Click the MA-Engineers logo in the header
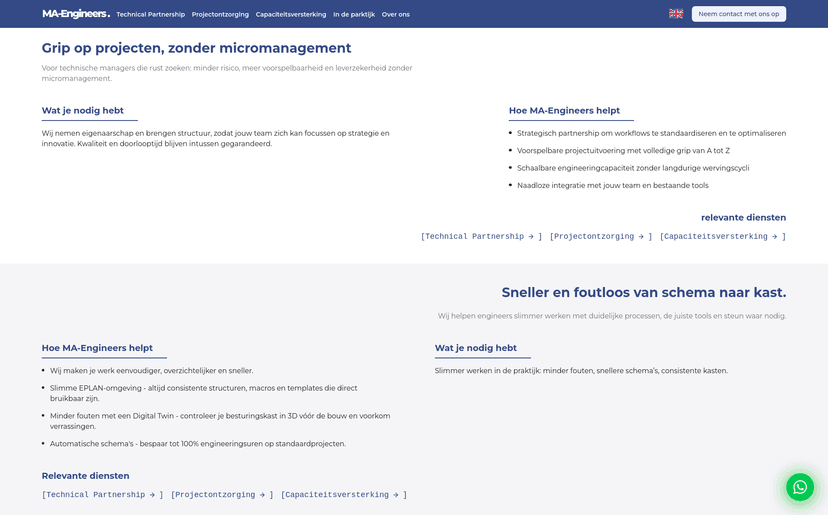Screen dimensions: 828x515 pyautogui.click(x=76, y=14)
